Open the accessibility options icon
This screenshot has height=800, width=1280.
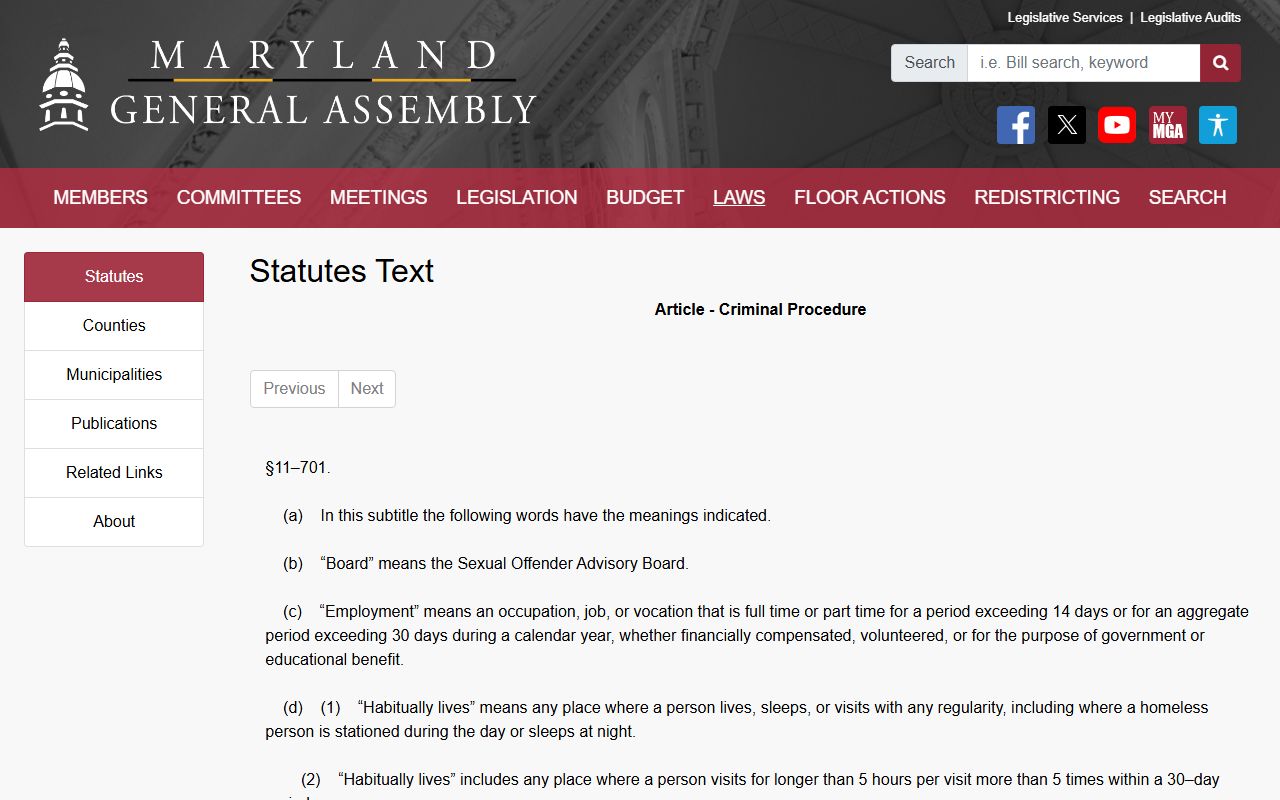1218,125
